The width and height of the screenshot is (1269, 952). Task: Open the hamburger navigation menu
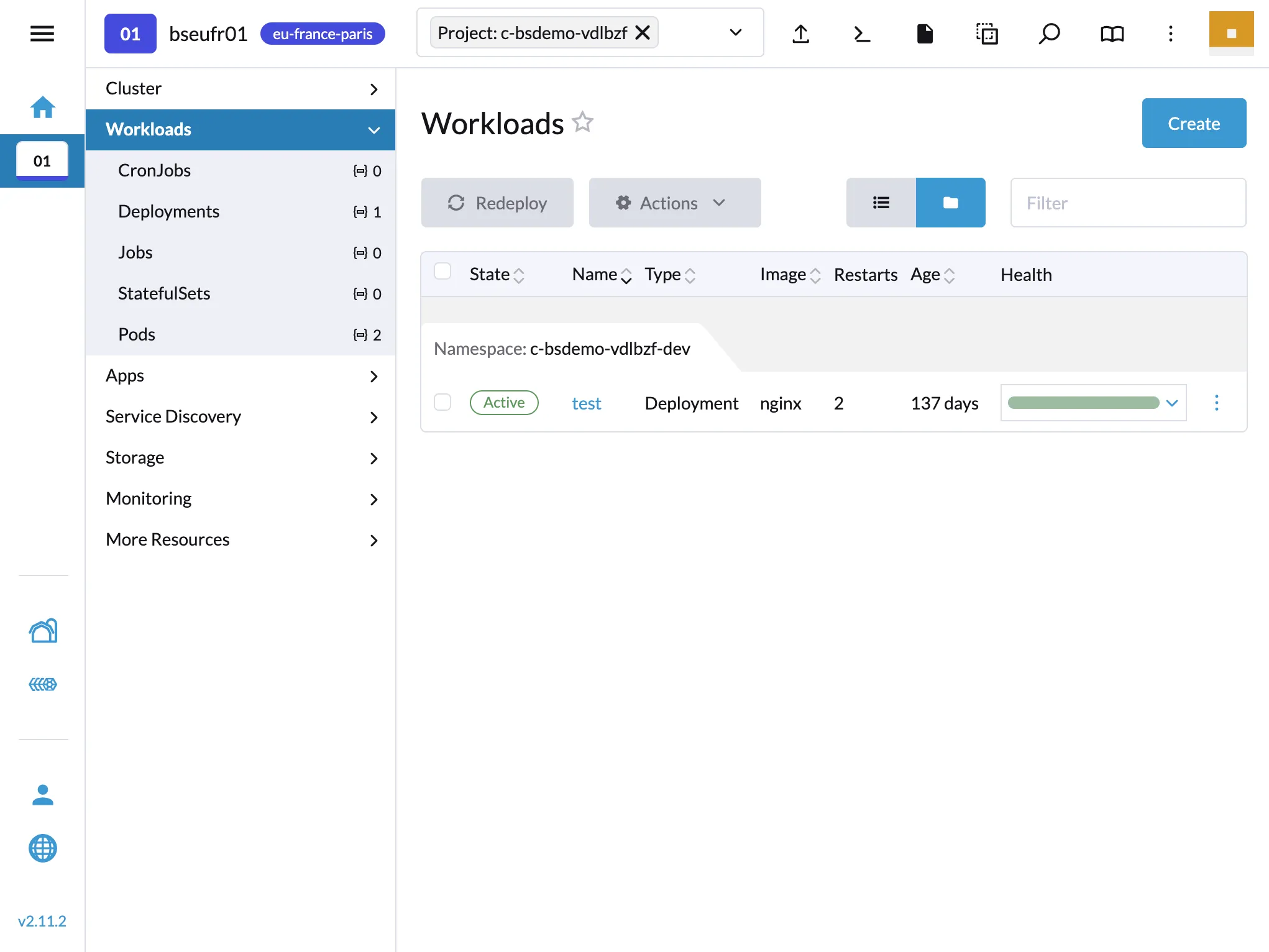click(x=42, y=34)
